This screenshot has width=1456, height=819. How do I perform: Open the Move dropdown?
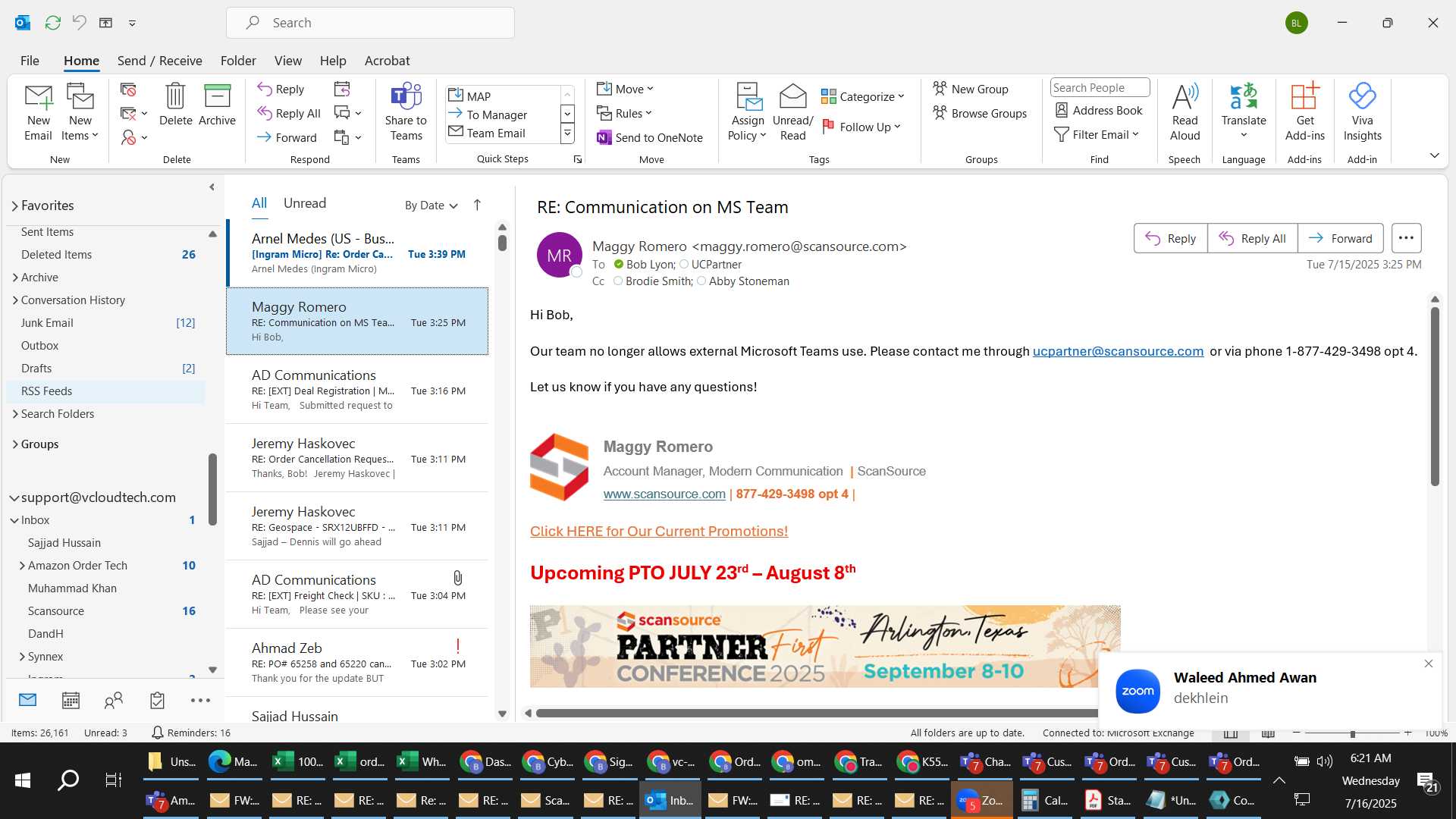[x=625, y=89]
